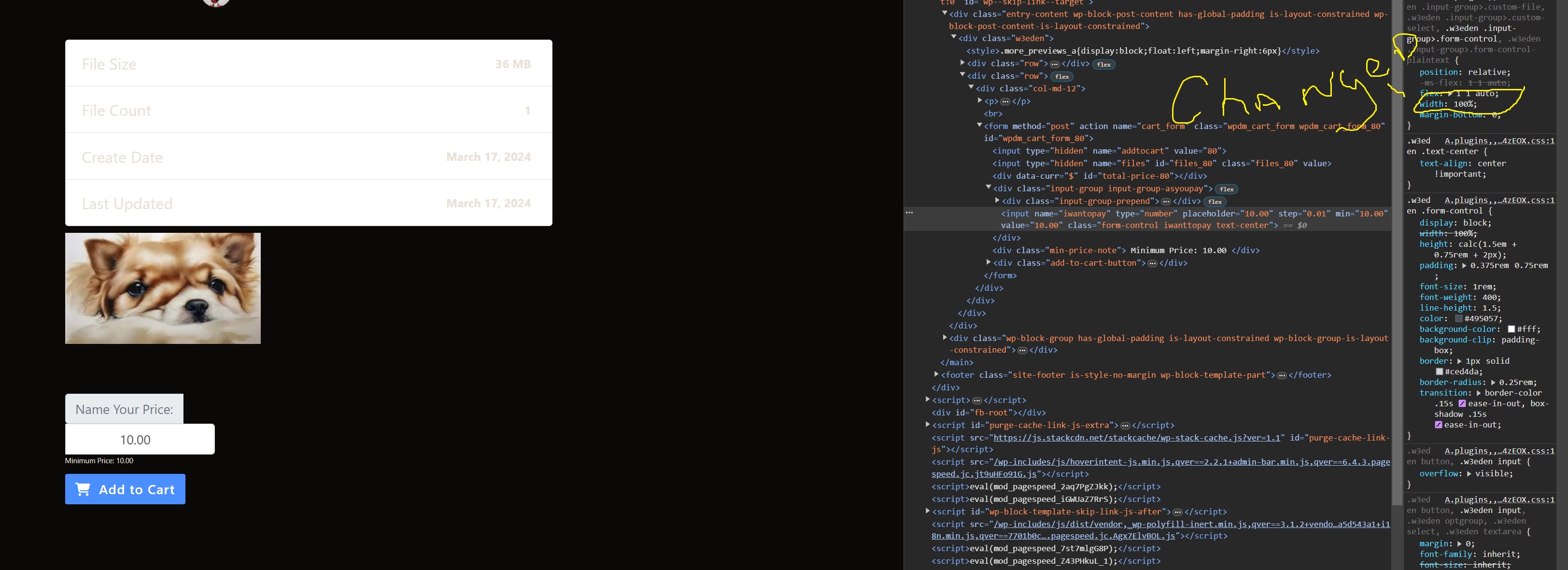The height and width of the screenshot is (570, 1568).
Task: Click the 'width: 100%' declaration in first rule
Action: [1448, 104]
